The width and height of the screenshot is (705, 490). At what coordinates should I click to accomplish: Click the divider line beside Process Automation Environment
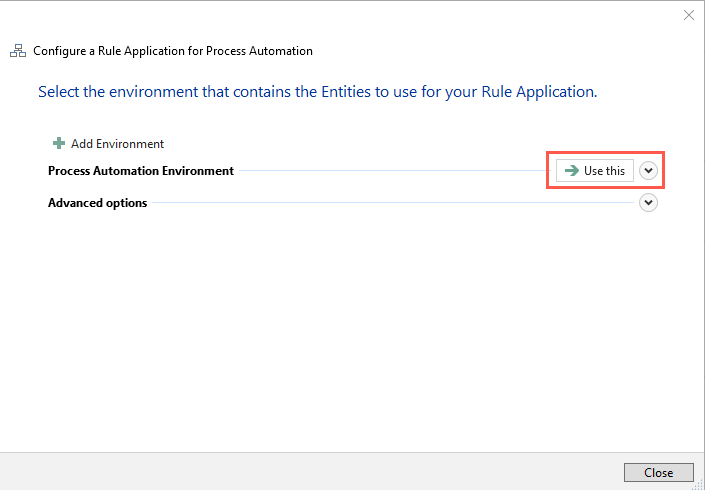pyautogui.click(x=390, y=171)
